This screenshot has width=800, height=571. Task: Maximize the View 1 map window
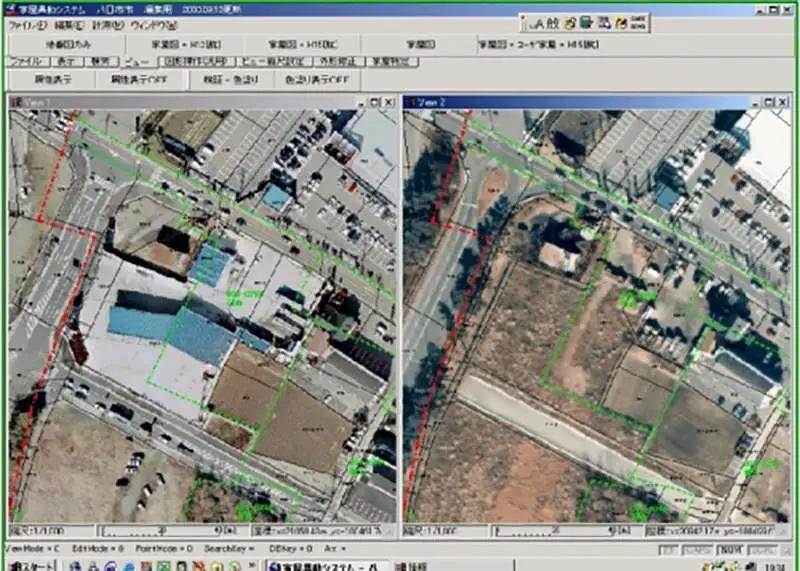click(x=374, y=102)
